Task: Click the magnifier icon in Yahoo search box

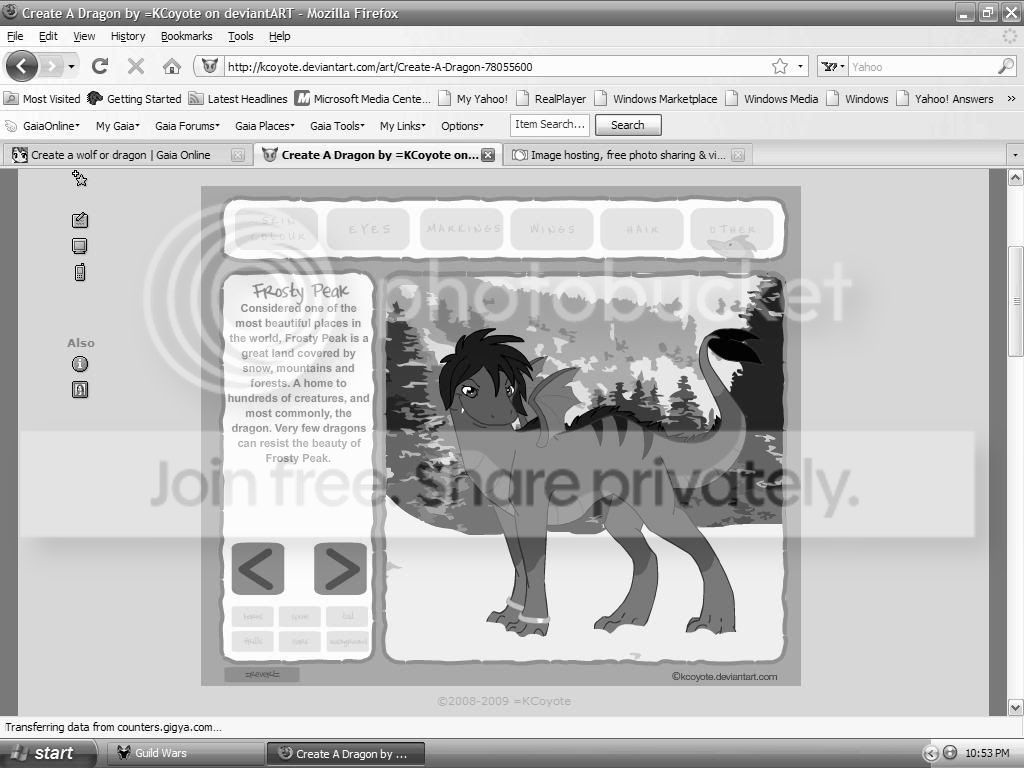Action: (x=1006, y=66)
